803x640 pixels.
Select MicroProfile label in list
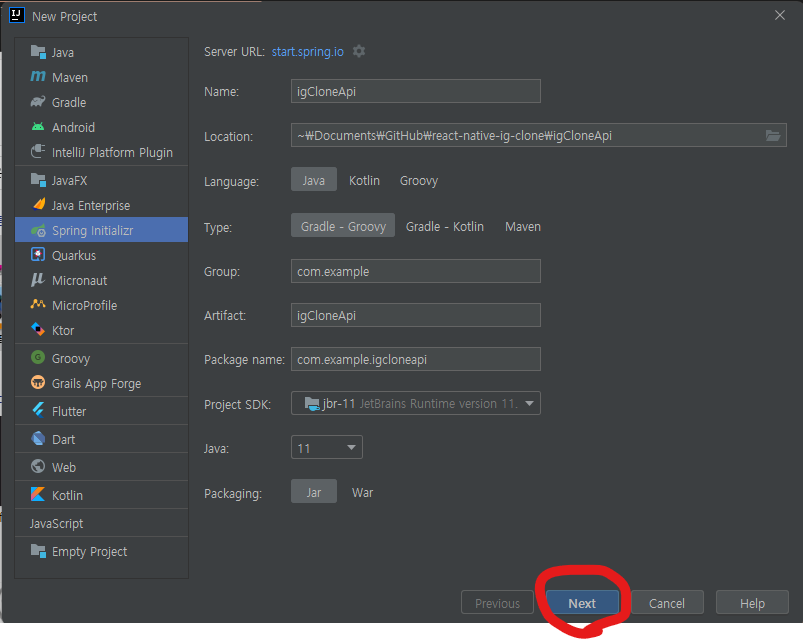pos(84,305)
